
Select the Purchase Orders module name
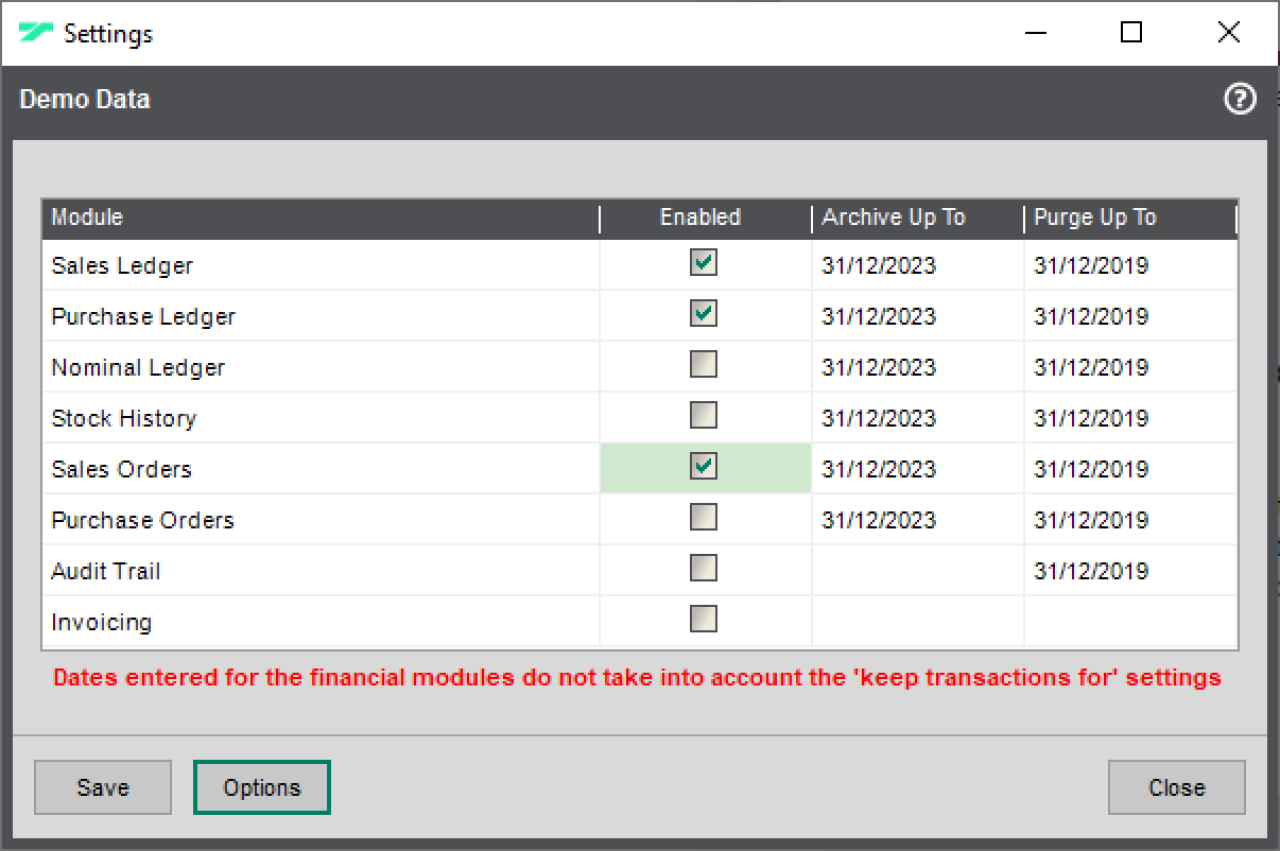coord(143,521)
